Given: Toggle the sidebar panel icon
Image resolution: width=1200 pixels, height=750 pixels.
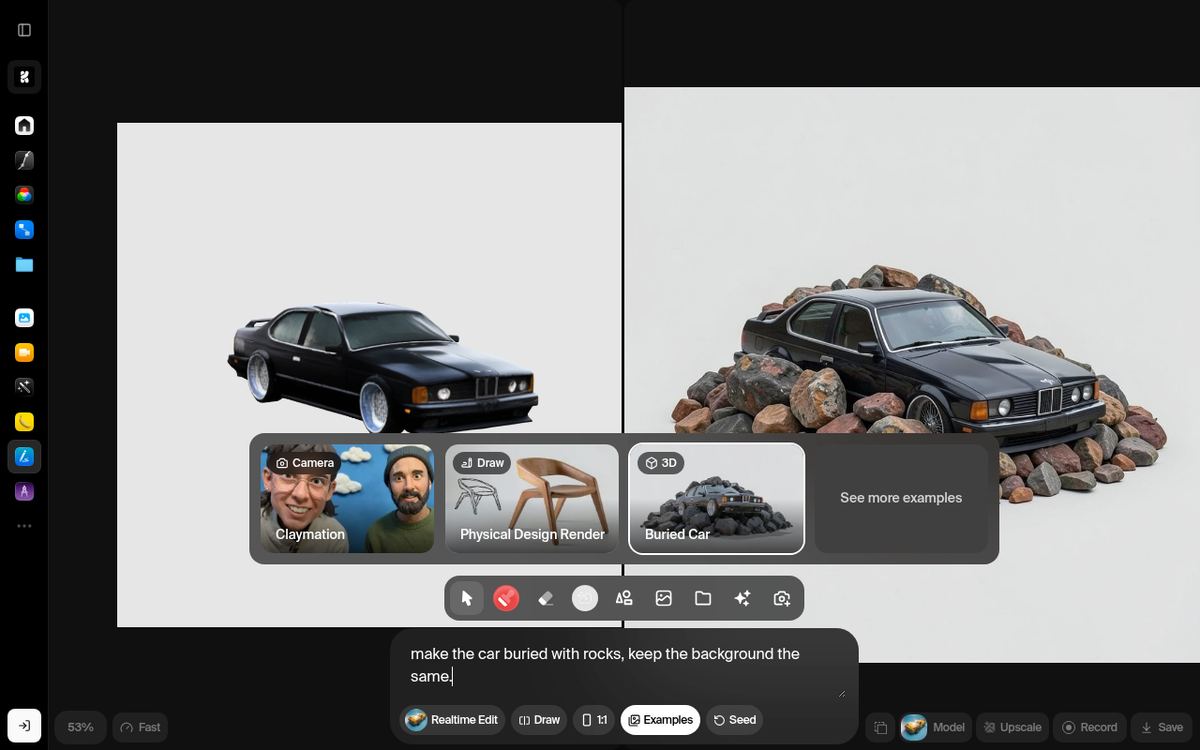Looking at the screenshot, I should [x=24, y=30].
